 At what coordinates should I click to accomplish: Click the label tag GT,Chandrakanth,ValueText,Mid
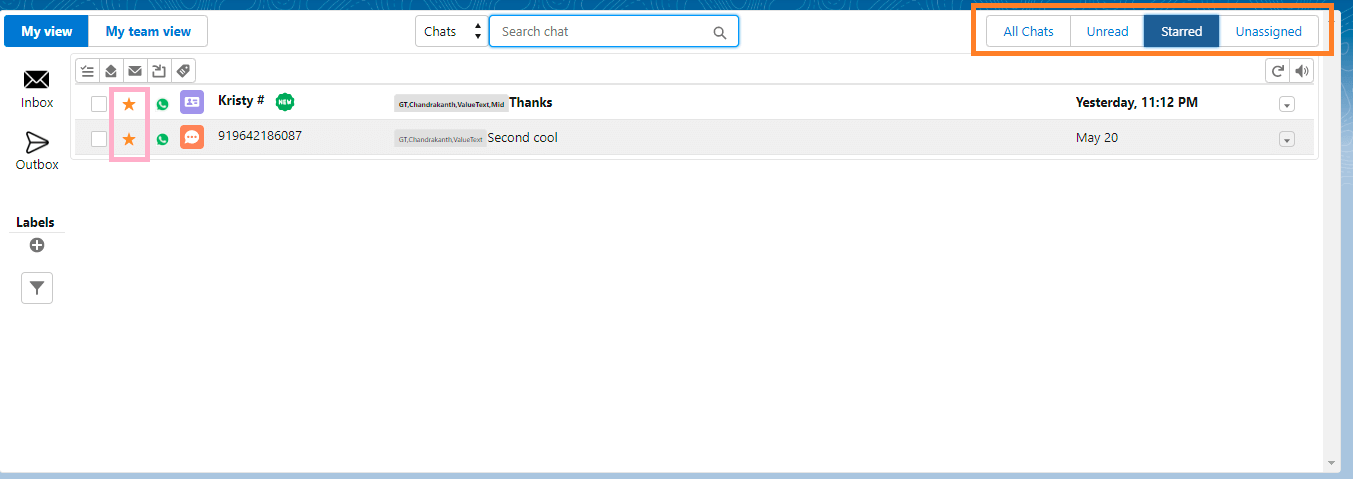tap(451, 103)
